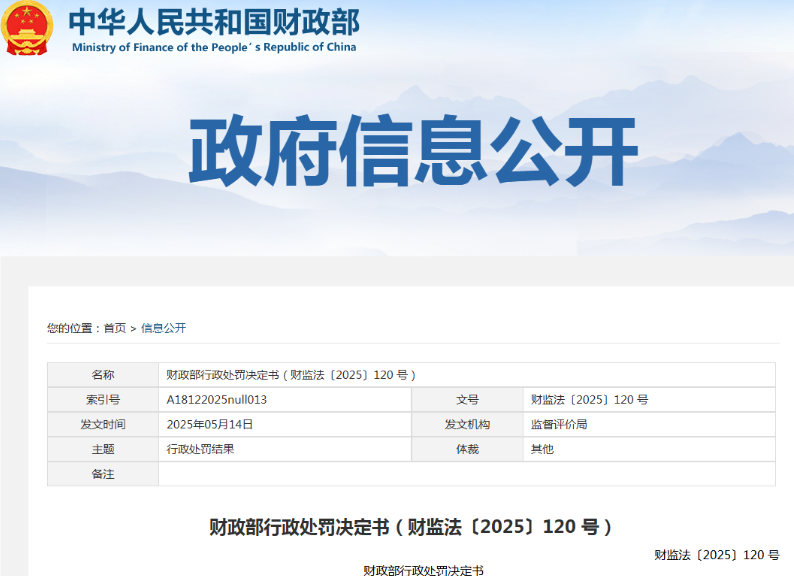Screen dimensions: 794x576
Task: Select the document name in 名称 row
Action: 290,375
